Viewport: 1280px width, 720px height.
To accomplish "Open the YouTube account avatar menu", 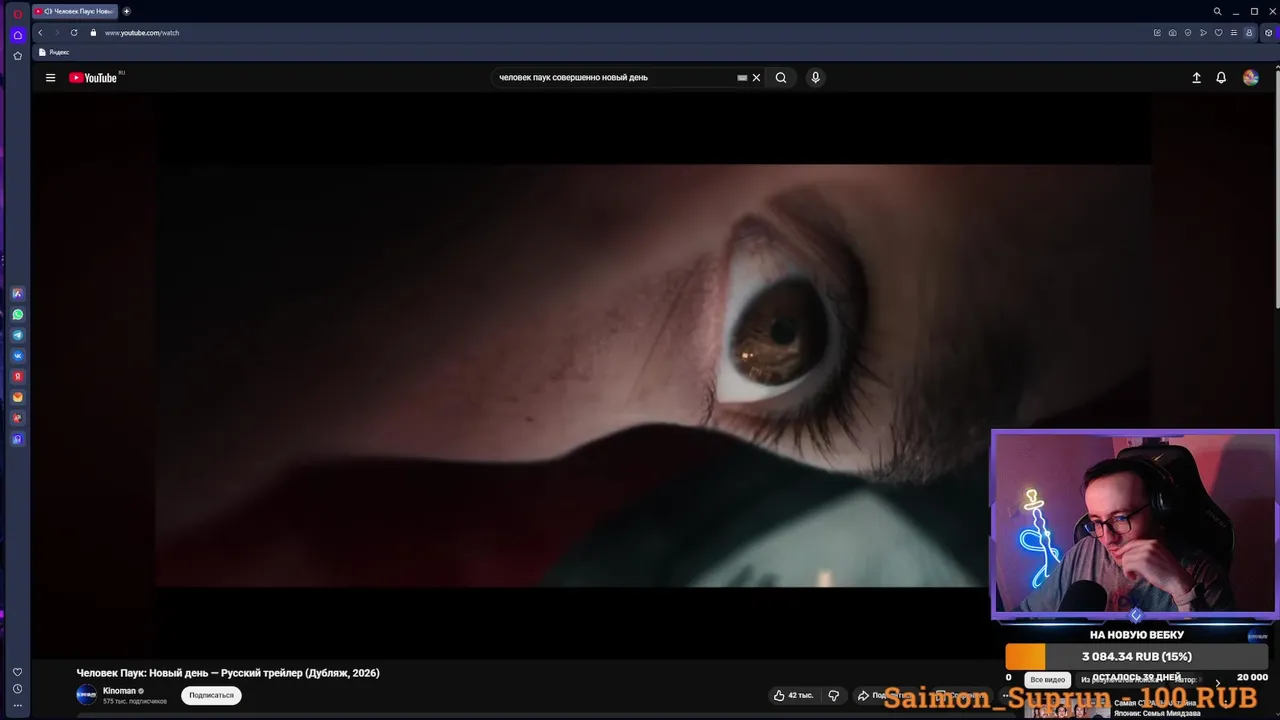I will click(1250, 78).
